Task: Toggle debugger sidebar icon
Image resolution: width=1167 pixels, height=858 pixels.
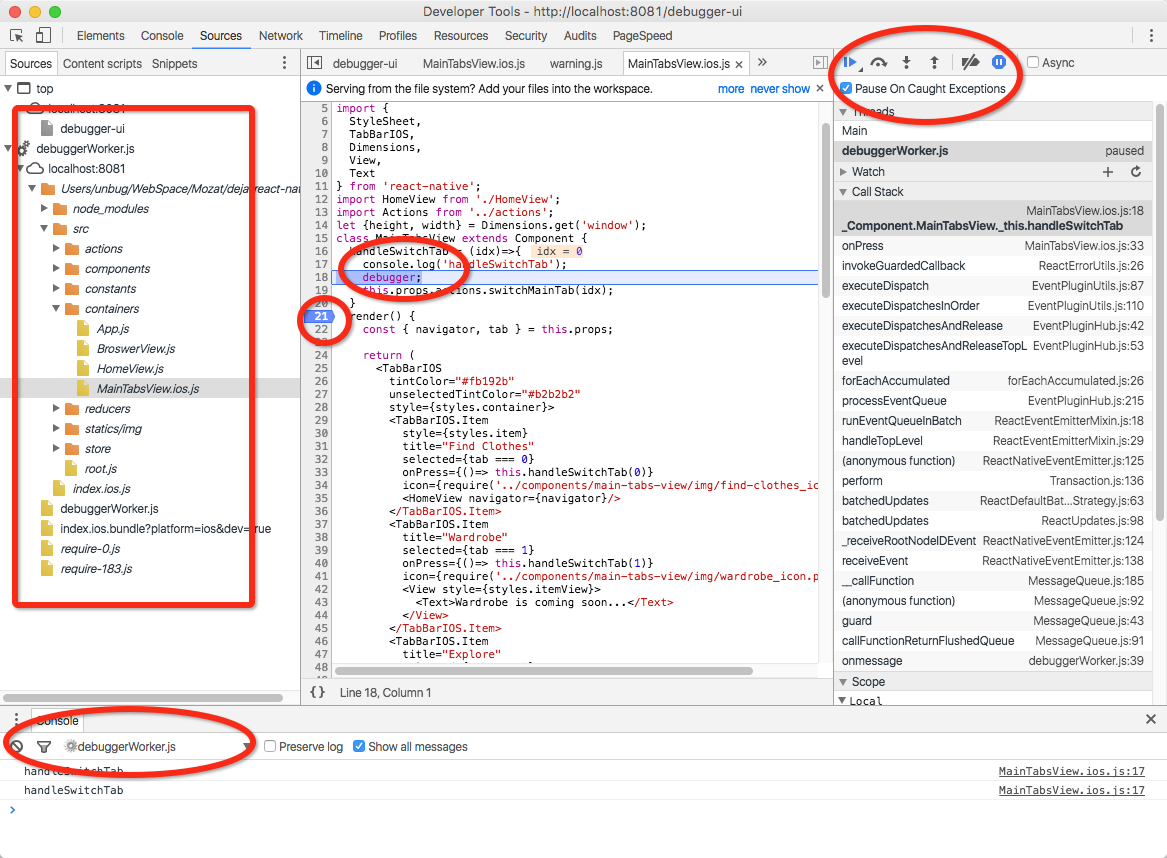Action: click(819, 63)
